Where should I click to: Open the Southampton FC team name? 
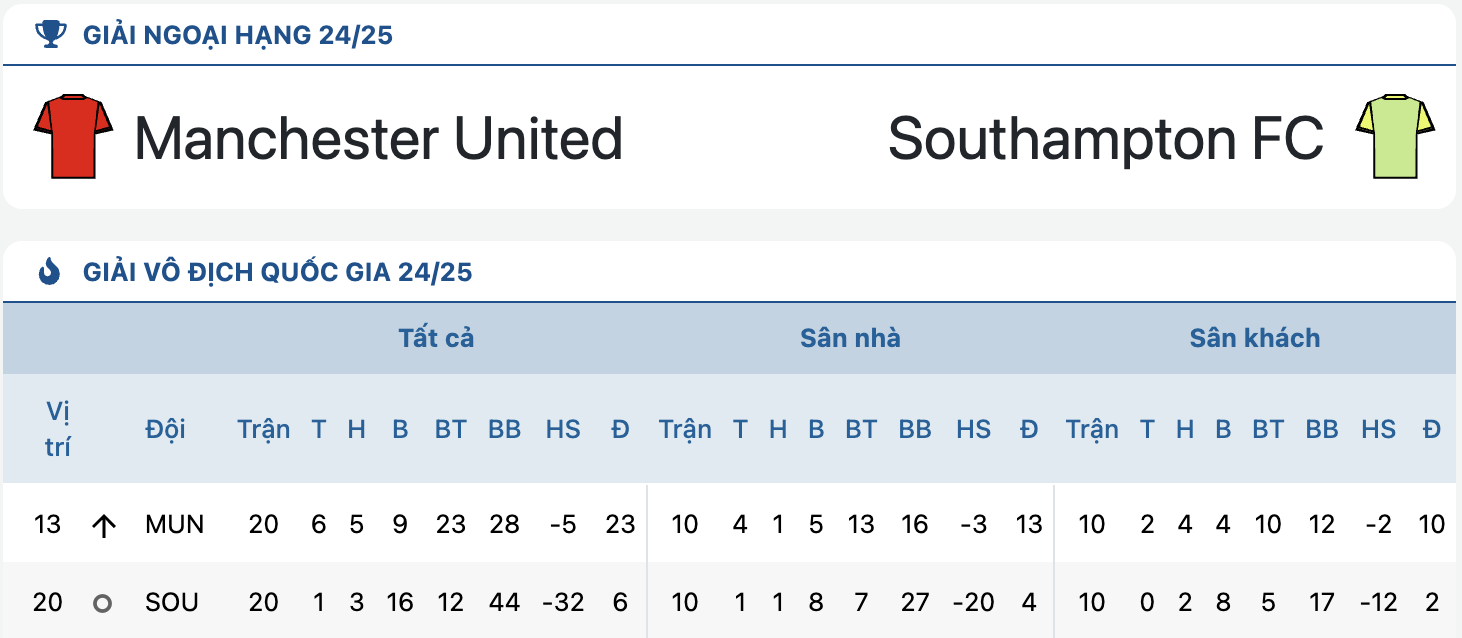1106,138
